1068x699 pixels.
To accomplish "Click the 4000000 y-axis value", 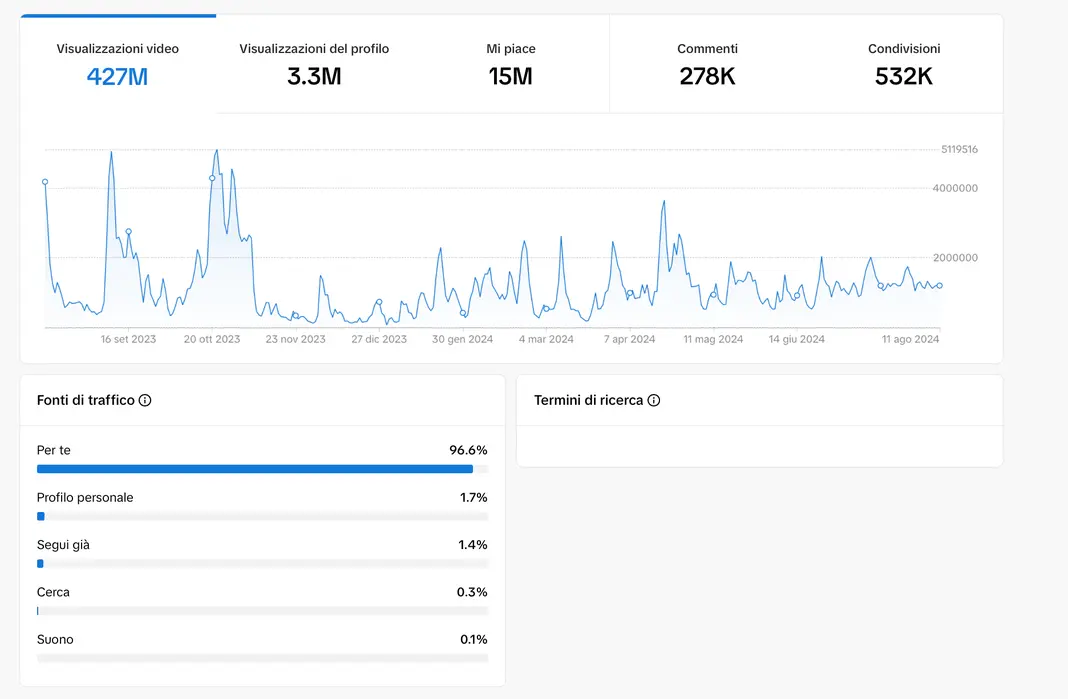I will [955, 188].
